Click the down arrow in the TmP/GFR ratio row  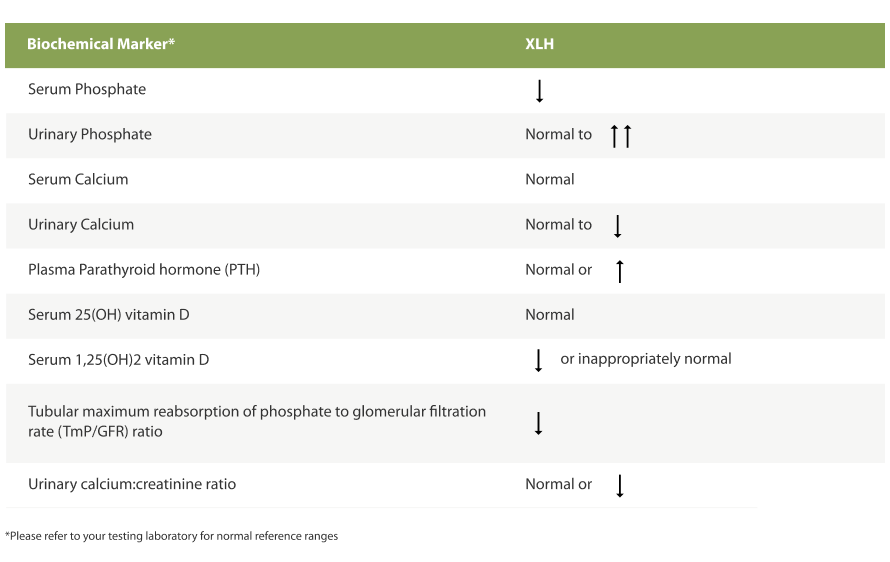click(538, 423)
